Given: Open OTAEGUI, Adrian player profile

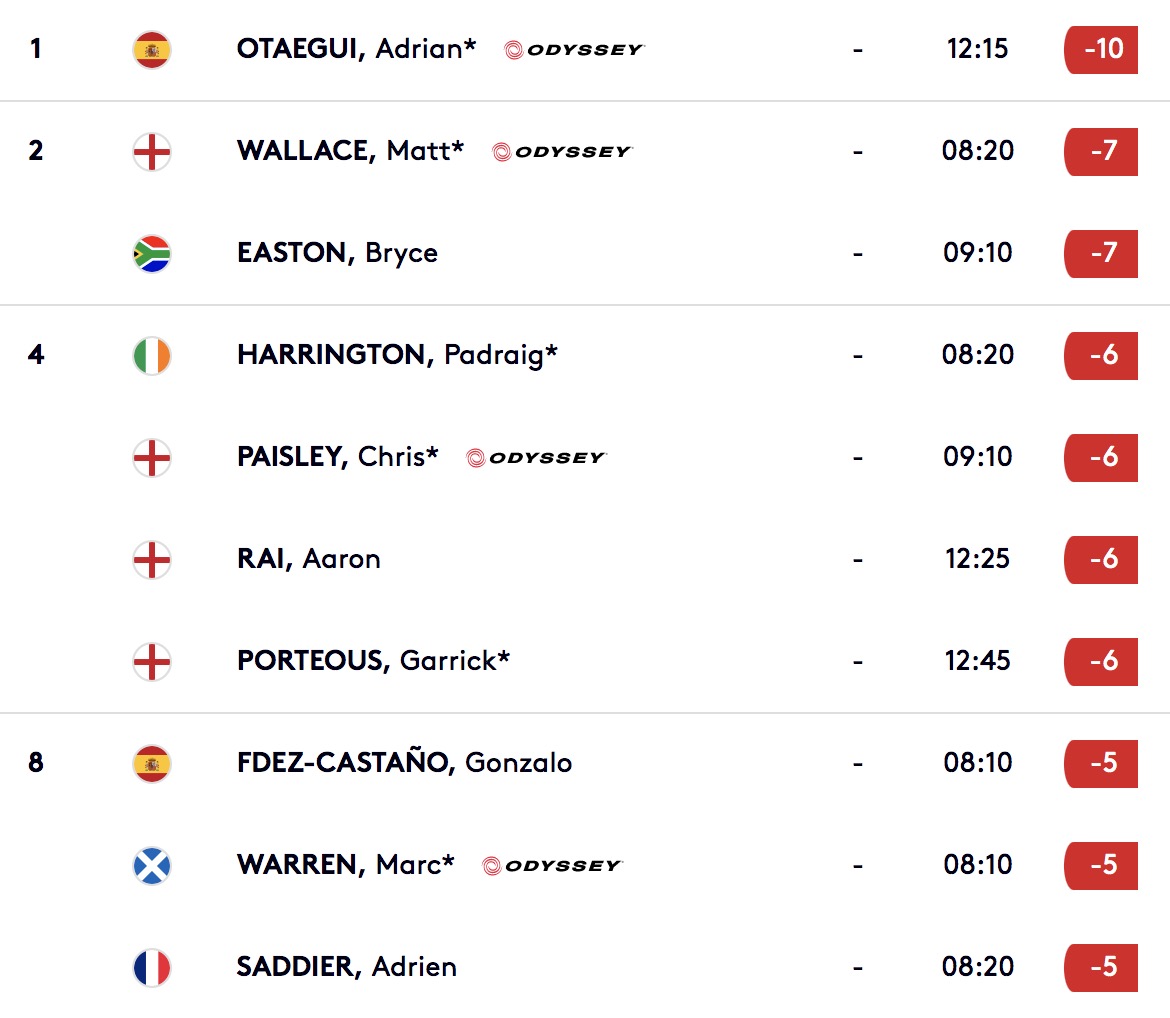Looking at the screenshot, I should coord(356,49).
